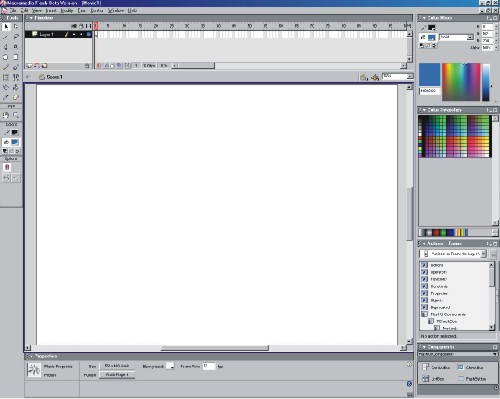Screen dimensions: 500x399
Task: Collapse the Timeline panel
Action: point(31,18)
